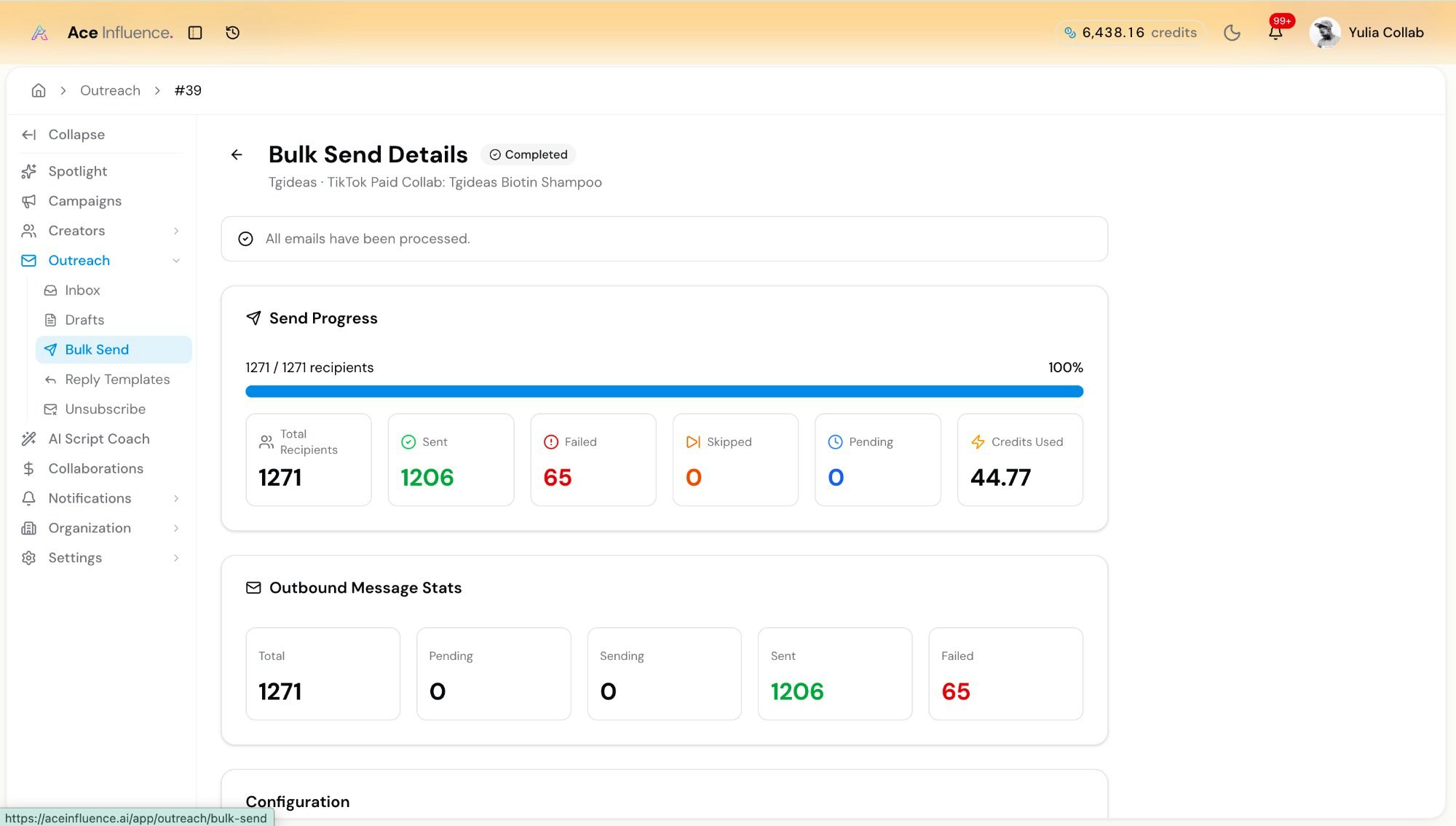The image size is (1456, 826).
Task: Expand the Creators submenu chevron
Action: [x=176, y=231]
